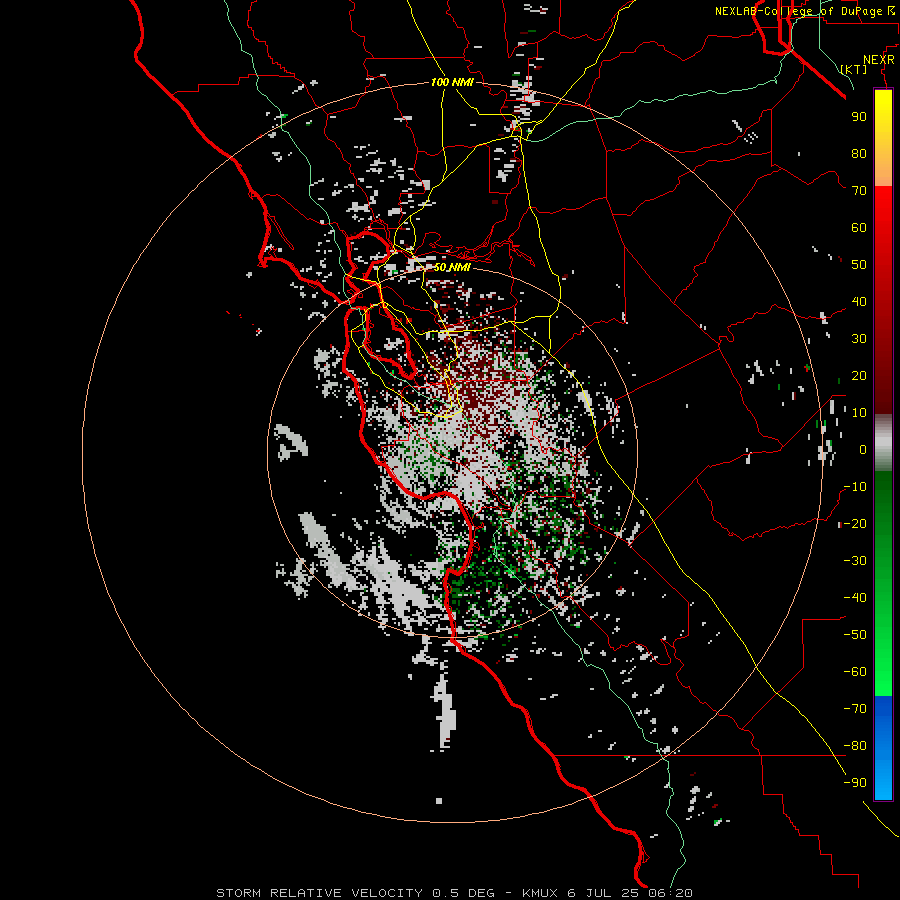900x900 pixels.
Task: Click the 40 value on velocity scale
Action: coord(859,302)
